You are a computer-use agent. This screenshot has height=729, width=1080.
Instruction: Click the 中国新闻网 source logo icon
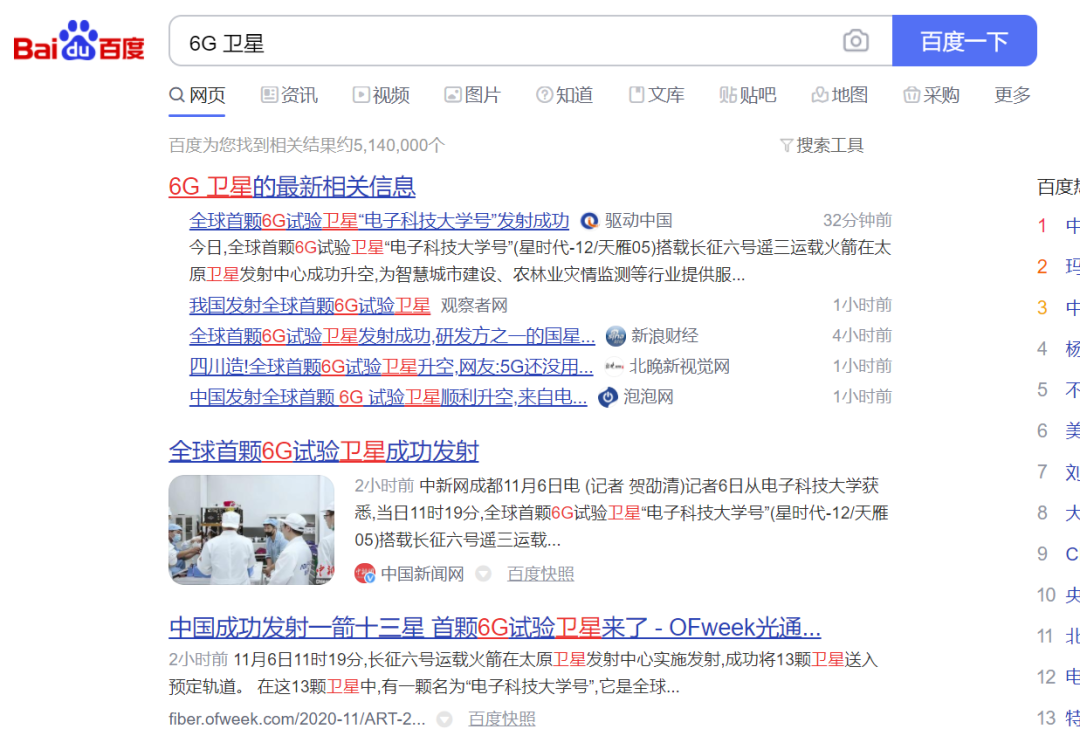coord(365,573)
